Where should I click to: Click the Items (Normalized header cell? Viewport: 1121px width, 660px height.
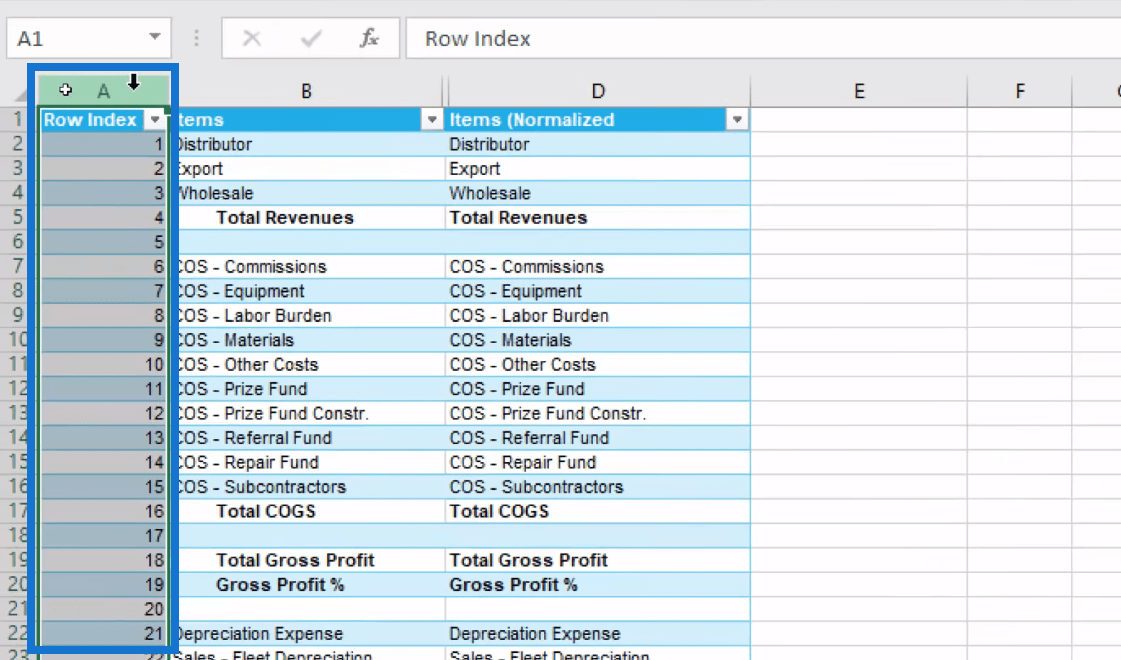(598, 119)
